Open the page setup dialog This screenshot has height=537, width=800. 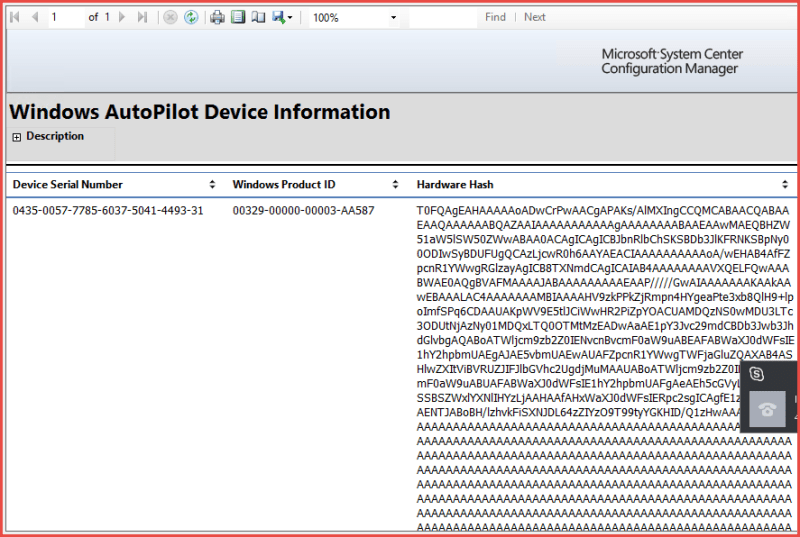click(257, 17)
